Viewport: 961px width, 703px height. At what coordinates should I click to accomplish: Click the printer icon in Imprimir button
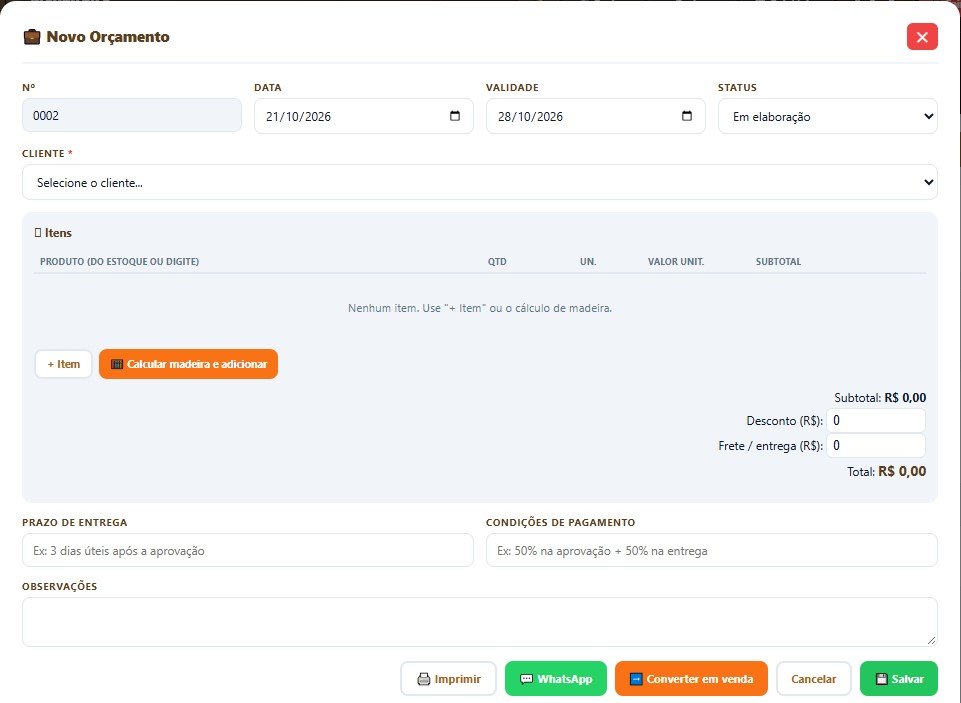tap(424, 679)
